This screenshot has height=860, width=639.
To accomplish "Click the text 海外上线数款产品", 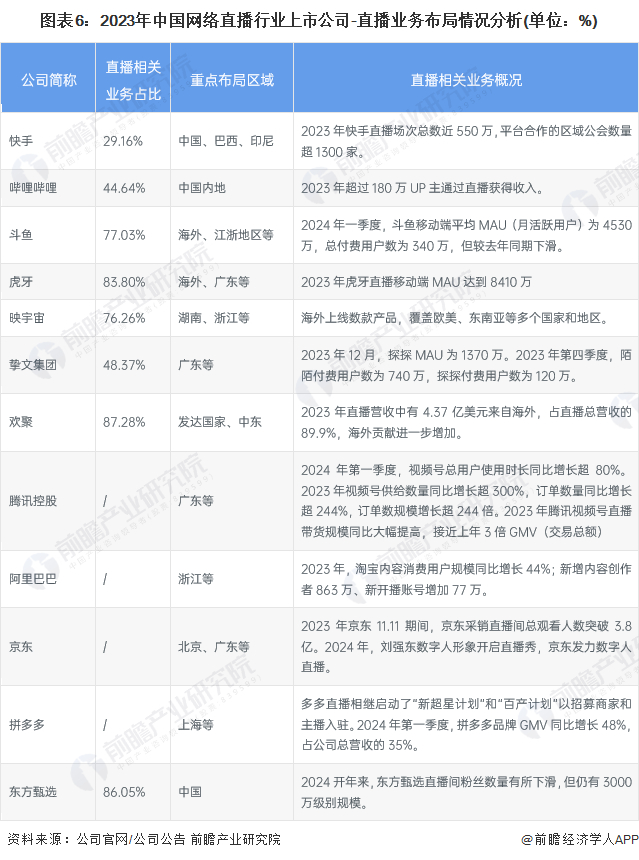I will (348, 318).
